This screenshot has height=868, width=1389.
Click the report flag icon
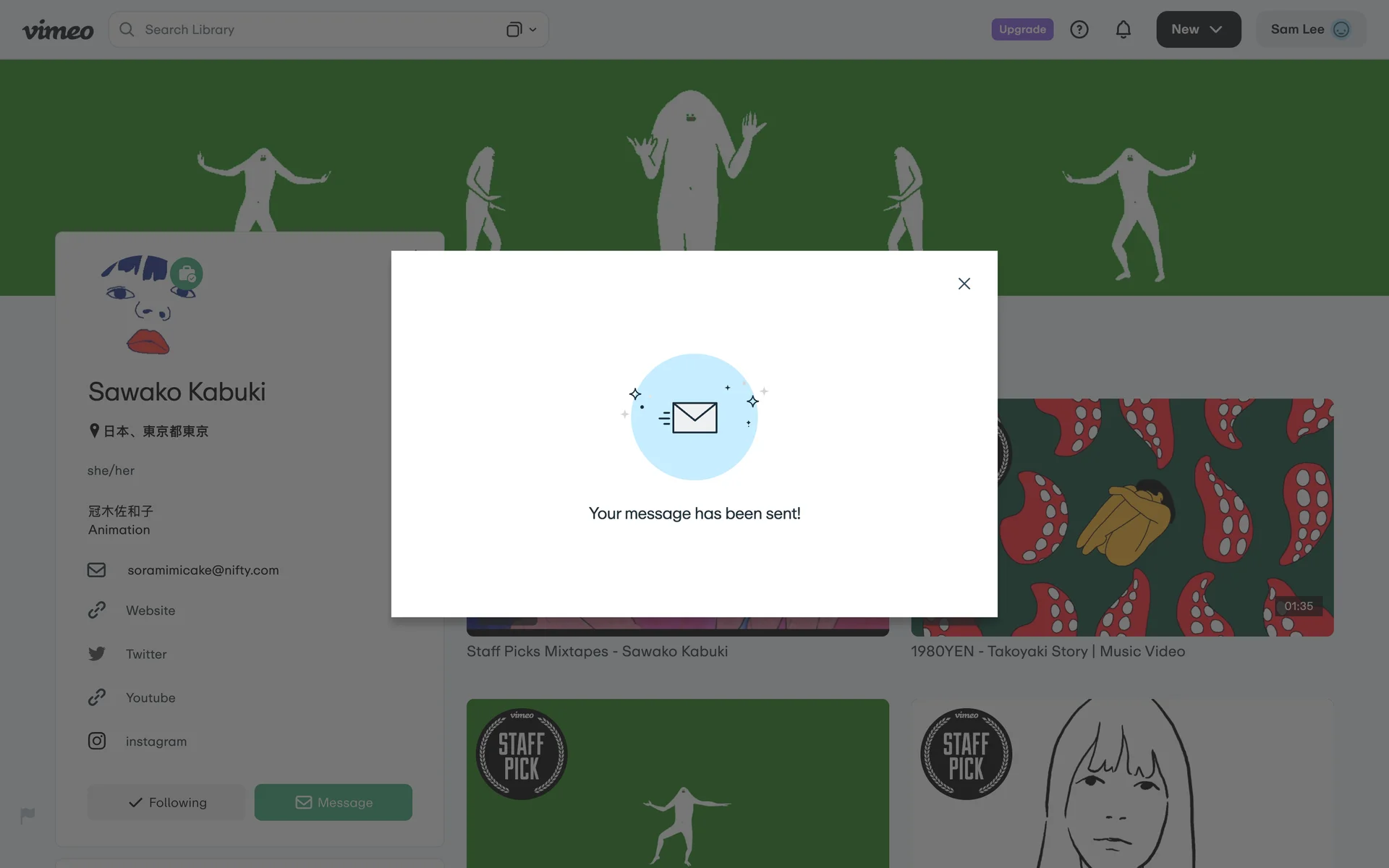point(27,815)
